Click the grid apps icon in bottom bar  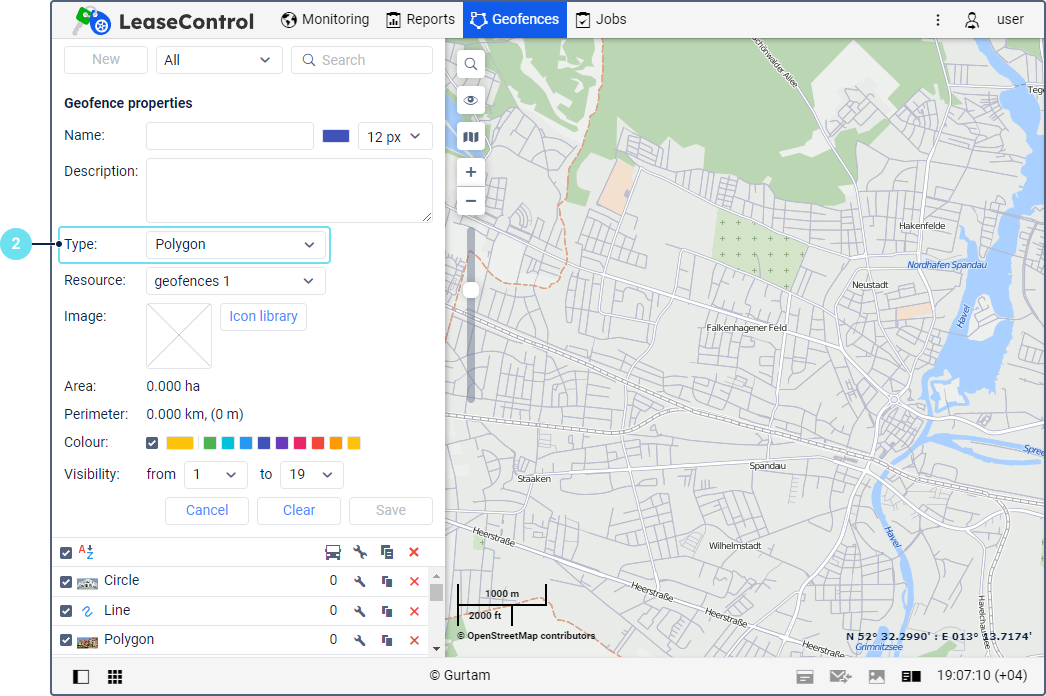(x=115, y=677)
